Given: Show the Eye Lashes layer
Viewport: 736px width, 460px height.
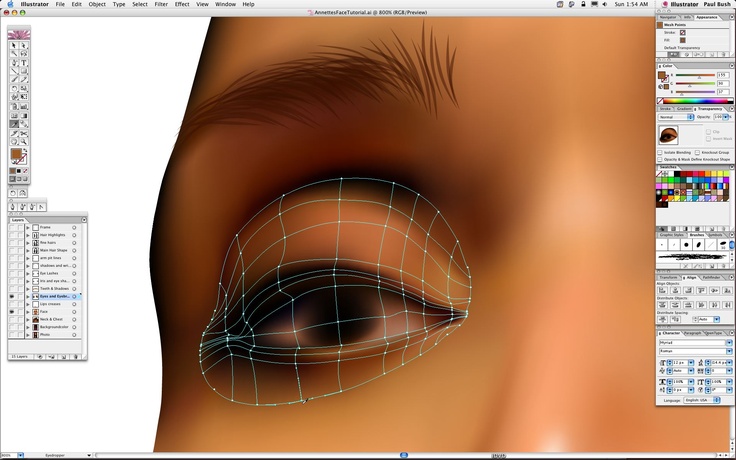Looking at the screenshot, I should 11,273.
